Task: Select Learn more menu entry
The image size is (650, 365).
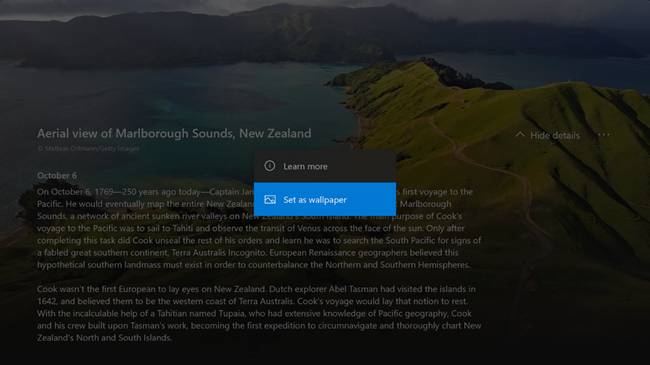Action: click(325, 166)
